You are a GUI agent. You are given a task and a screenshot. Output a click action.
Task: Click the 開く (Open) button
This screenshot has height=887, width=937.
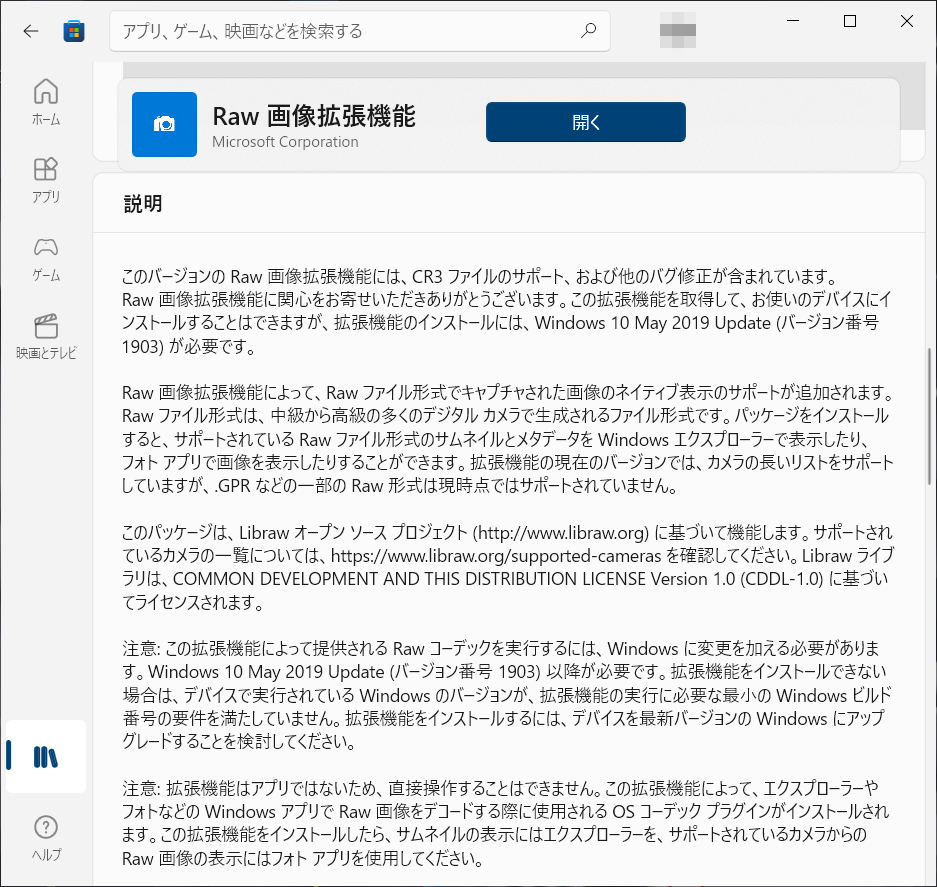click(x=586, y=122)
